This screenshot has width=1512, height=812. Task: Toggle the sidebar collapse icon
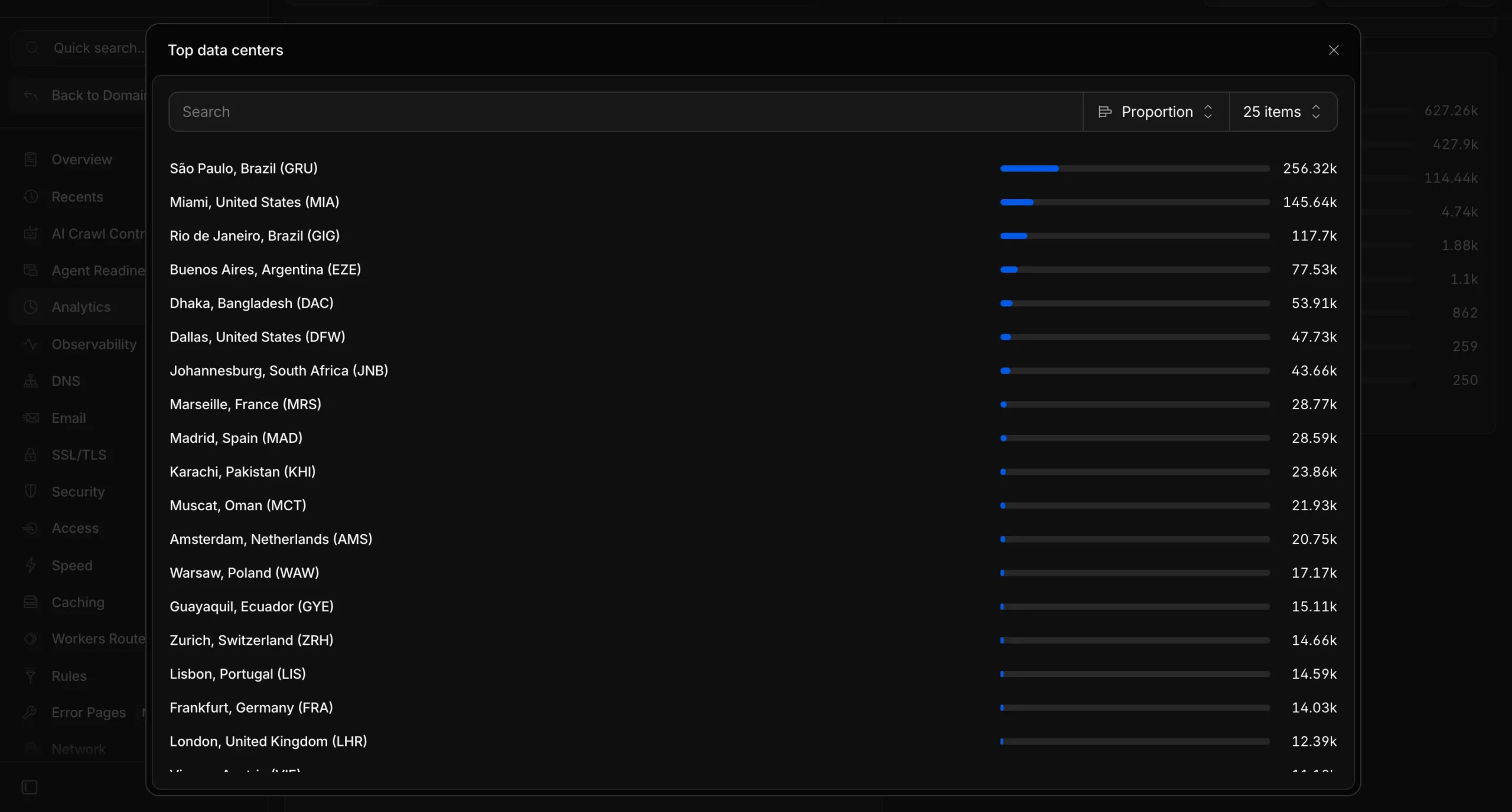(x=30, y=787)
